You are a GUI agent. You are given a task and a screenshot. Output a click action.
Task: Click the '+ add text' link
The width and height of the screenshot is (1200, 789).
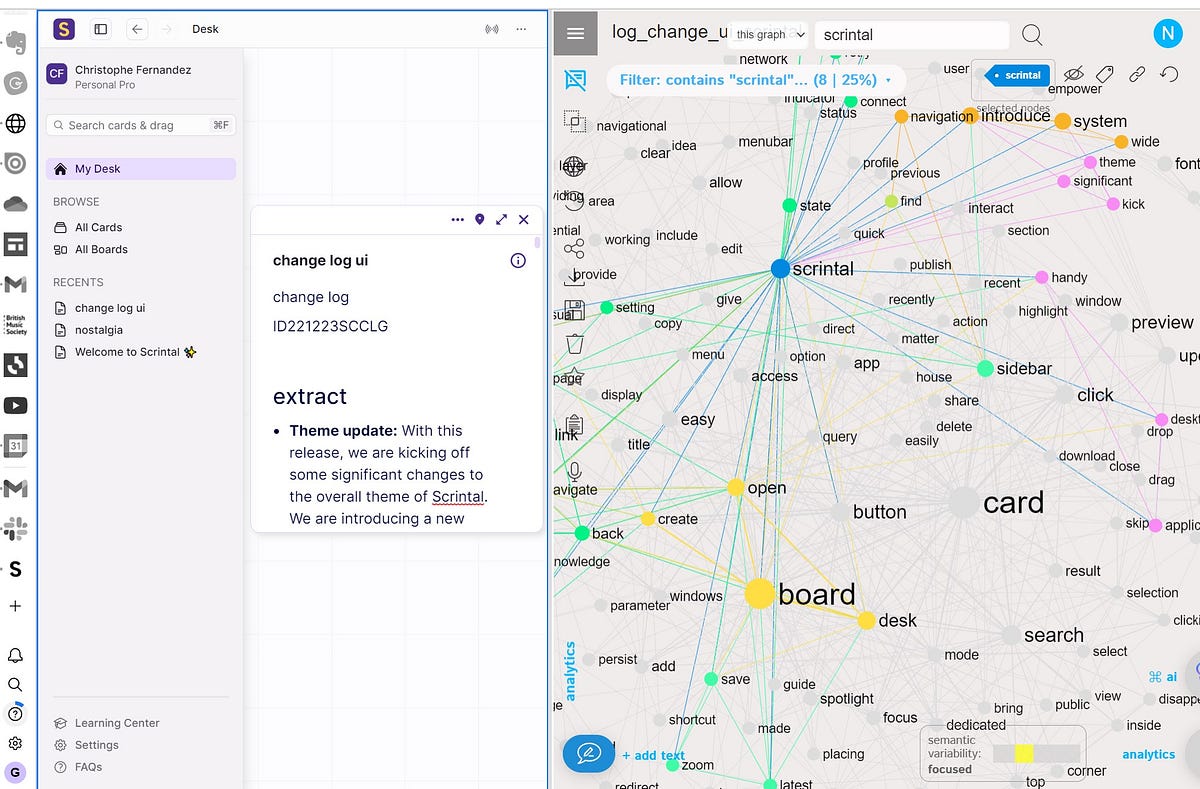pyautogui.click(x=653, y=756)
